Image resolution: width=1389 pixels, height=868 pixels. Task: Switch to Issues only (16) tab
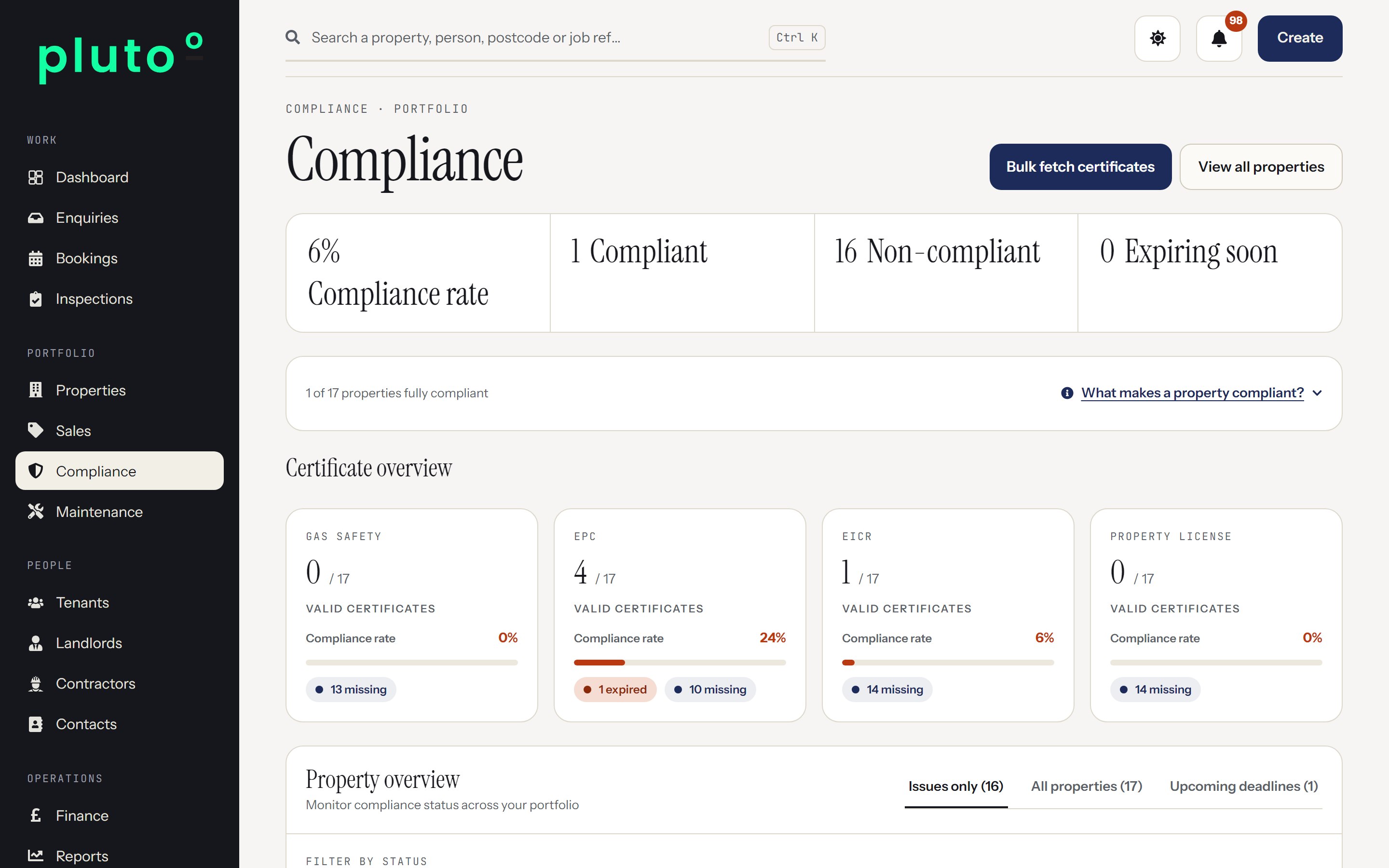[x=955, y=787]
